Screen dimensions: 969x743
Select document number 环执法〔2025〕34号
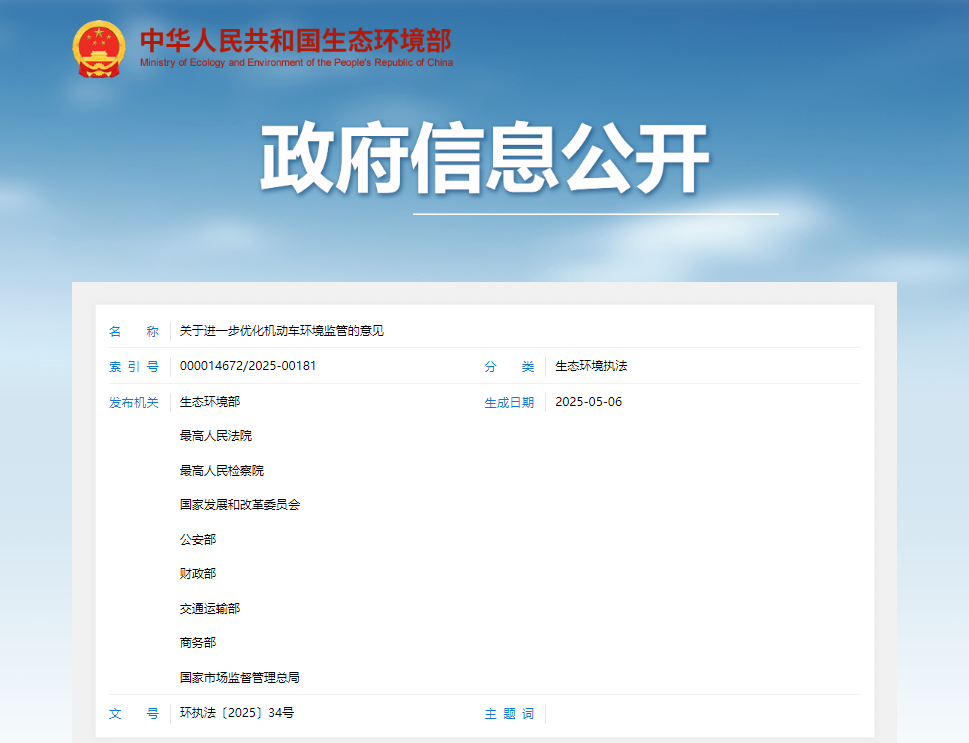237,713
